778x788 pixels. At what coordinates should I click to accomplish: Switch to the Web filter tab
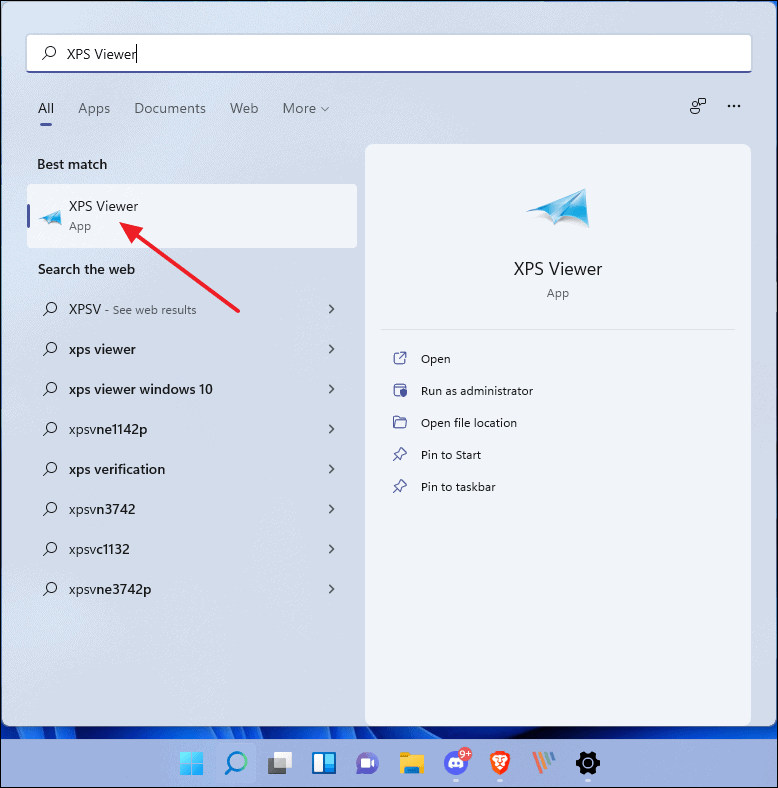244,108
